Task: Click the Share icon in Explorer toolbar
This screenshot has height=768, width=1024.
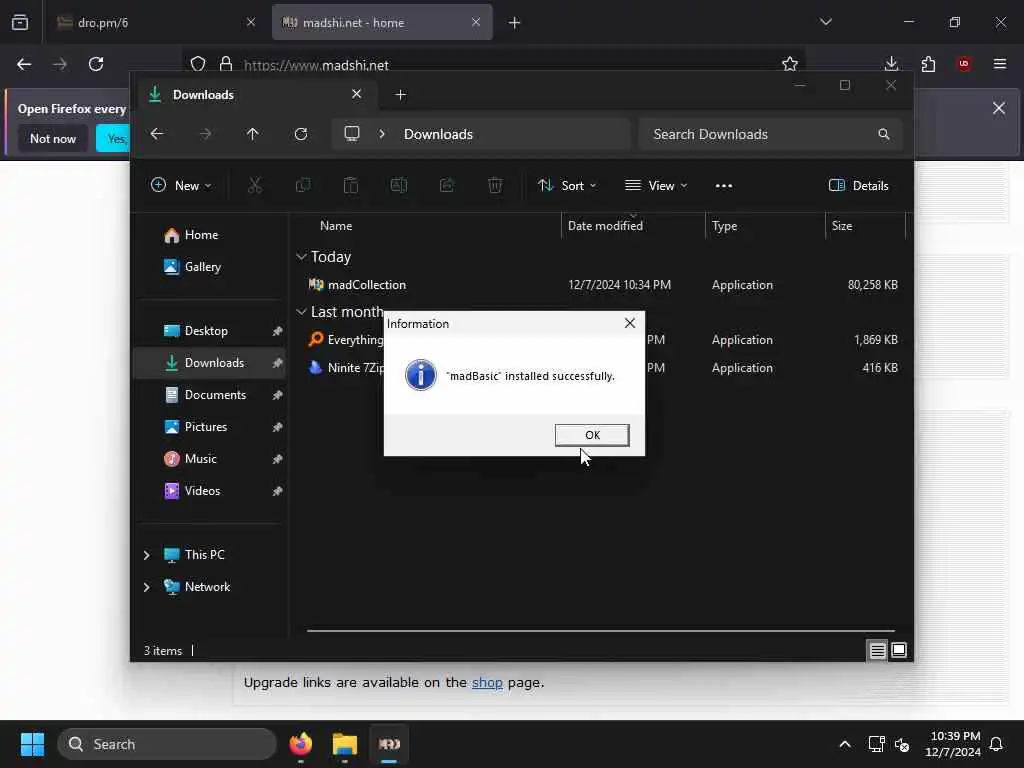Action: (447, 185)
